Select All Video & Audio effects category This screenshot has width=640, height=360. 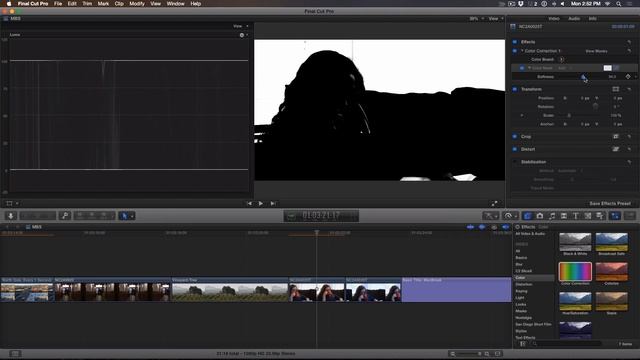point(530,234)
